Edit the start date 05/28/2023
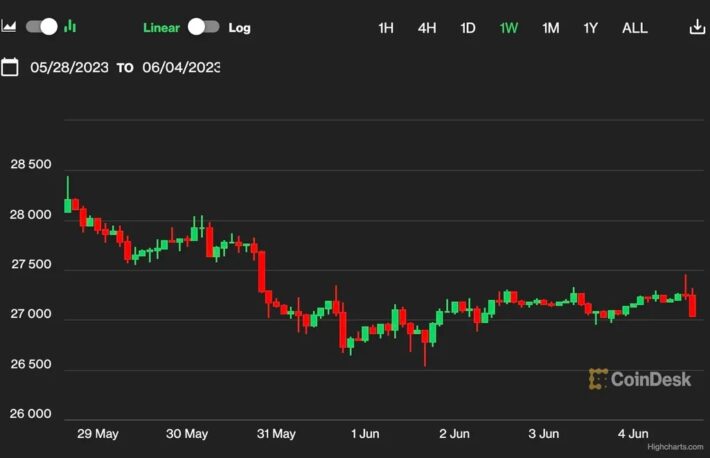This screenshot has height=458, width=710. [x=69, y=67]
